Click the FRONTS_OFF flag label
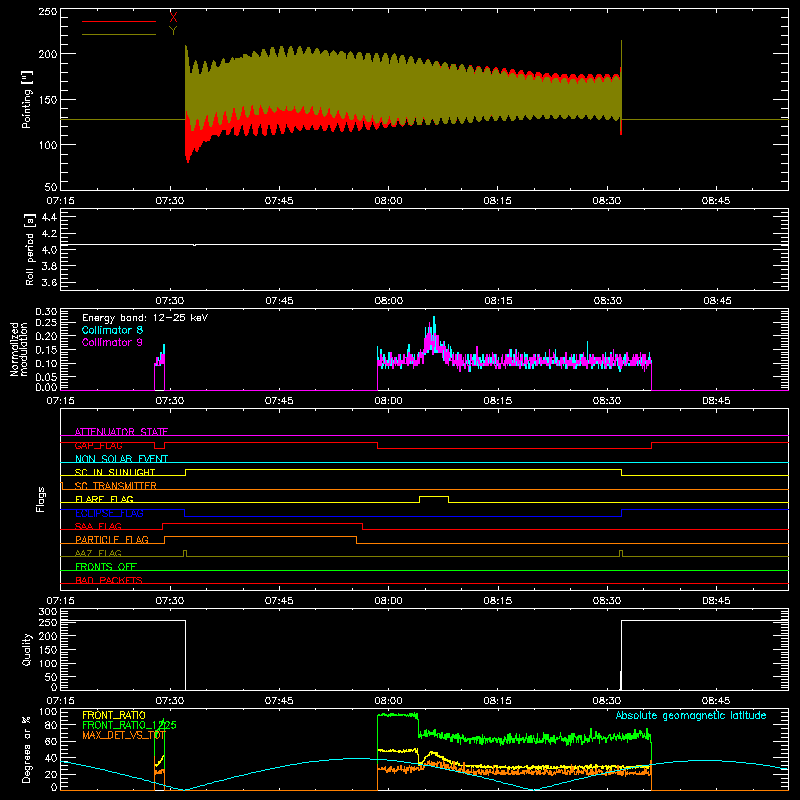The height and width of the screenshot is (800, 800). click(x=106, y=567)
